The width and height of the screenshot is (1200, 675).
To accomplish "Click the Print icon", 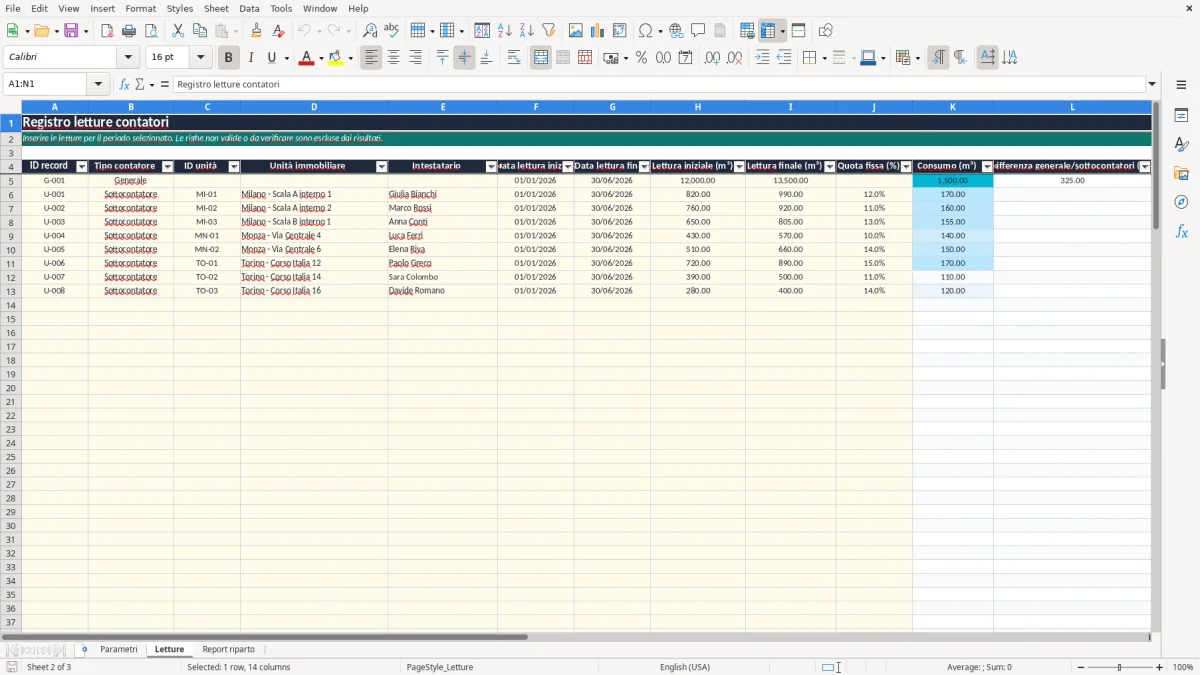I will pos(129,31).
